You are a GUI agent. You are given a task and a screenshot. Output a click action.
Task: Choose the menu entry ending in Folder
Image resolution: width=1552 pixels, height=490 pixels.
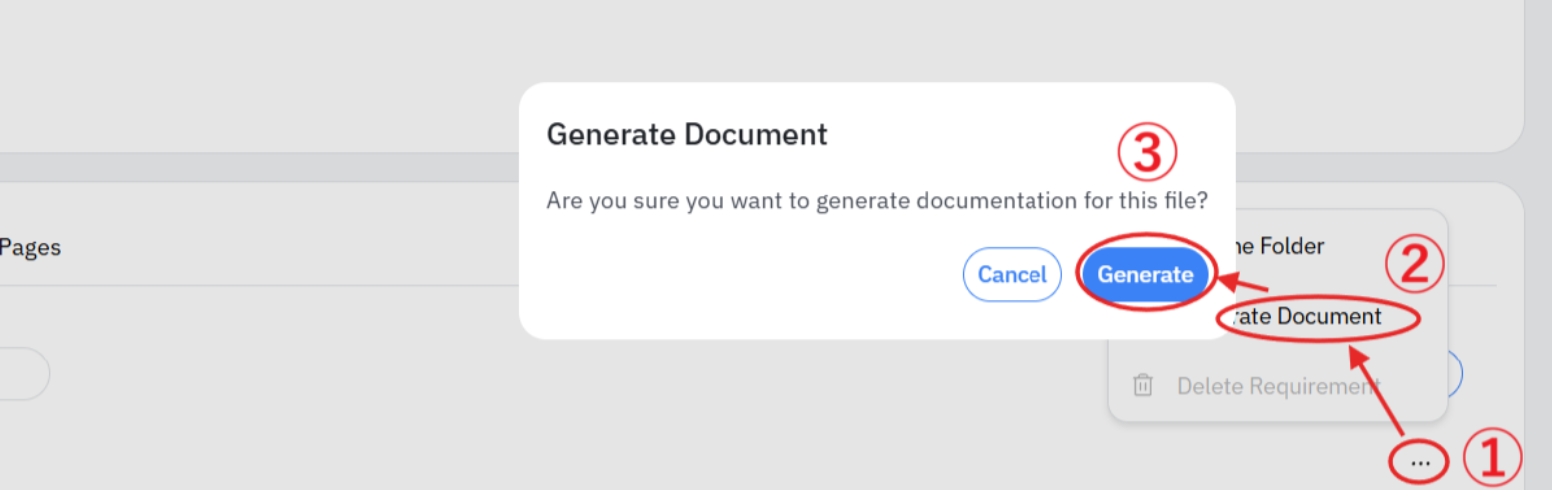(1280, 246)
